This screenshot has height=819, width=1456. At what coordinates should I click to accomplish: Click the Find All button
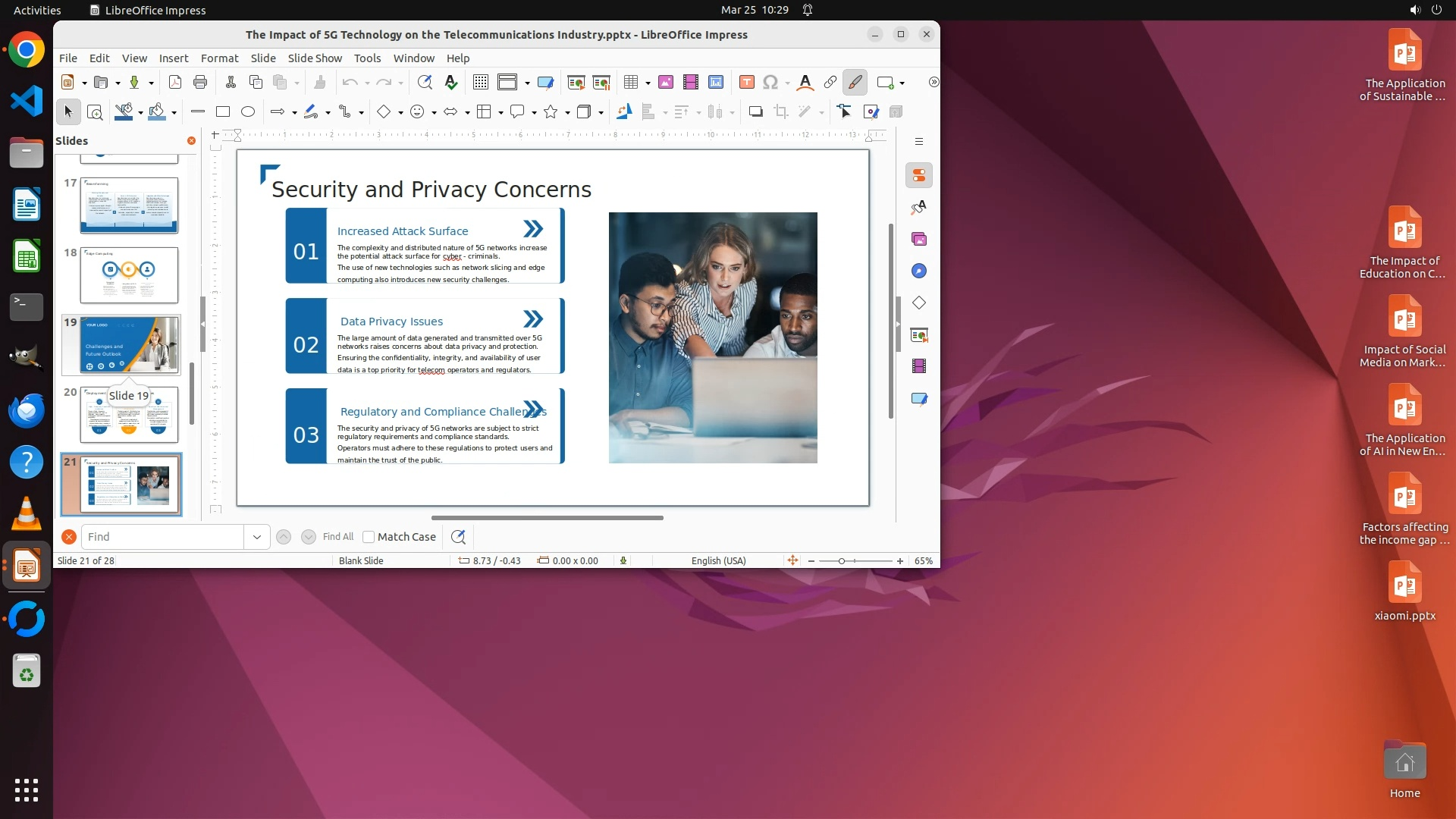(x=337, y=537)
